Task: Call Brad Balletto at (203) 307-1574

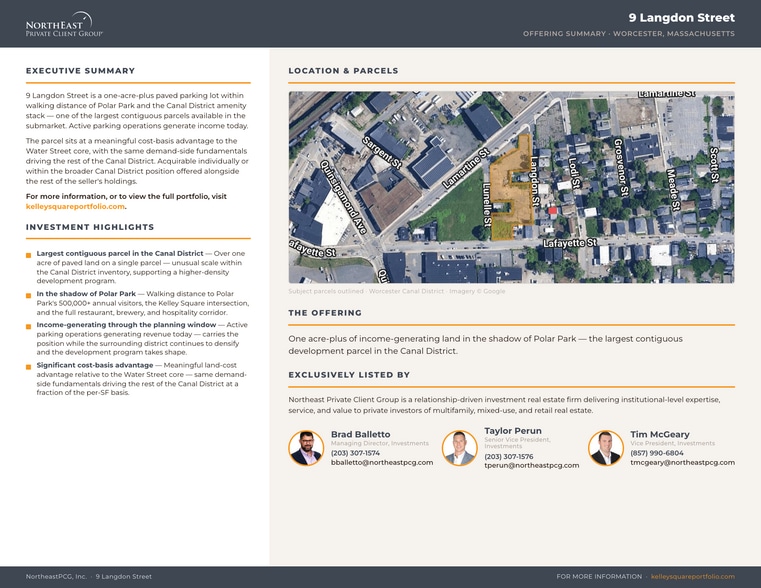Action: [x=355, y=453]
